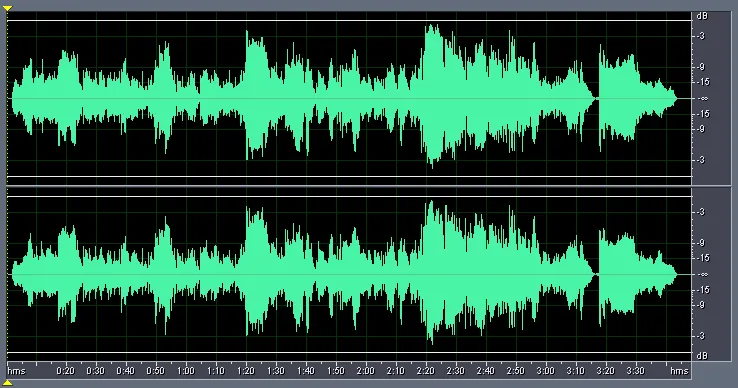Screen dimensions: 738x388
Task: Click the 2:30 label on the ruler
Action: (x=456, y=371)
